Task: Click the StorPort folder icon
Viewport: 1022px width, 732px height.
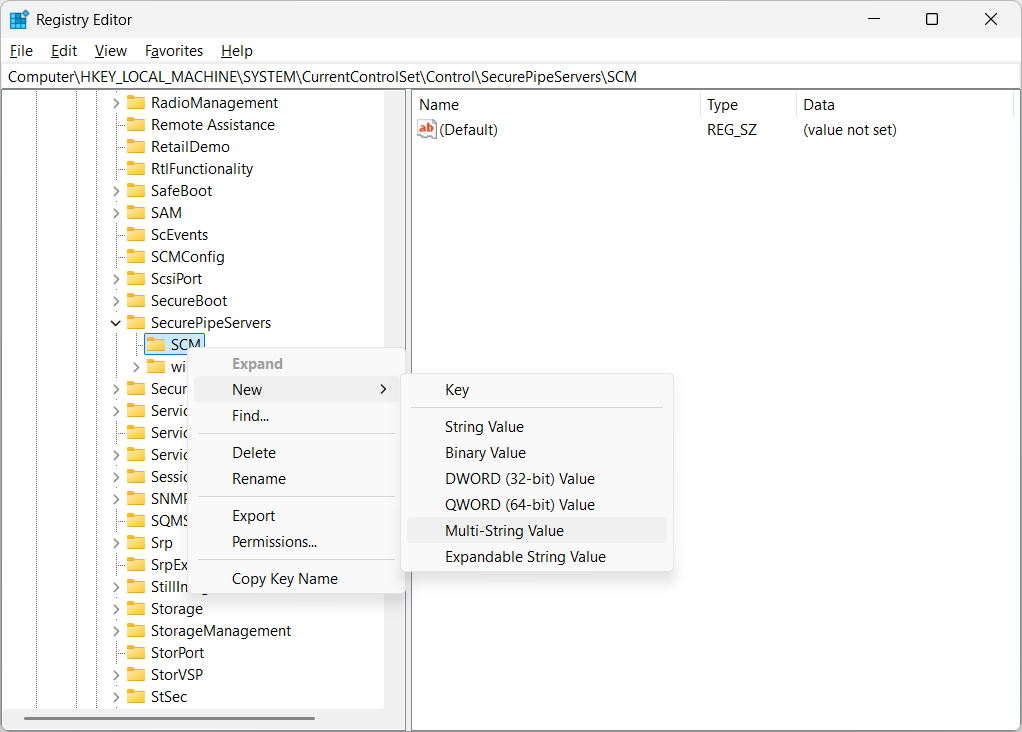Action: pyautogui.click(x=136, y=653)
